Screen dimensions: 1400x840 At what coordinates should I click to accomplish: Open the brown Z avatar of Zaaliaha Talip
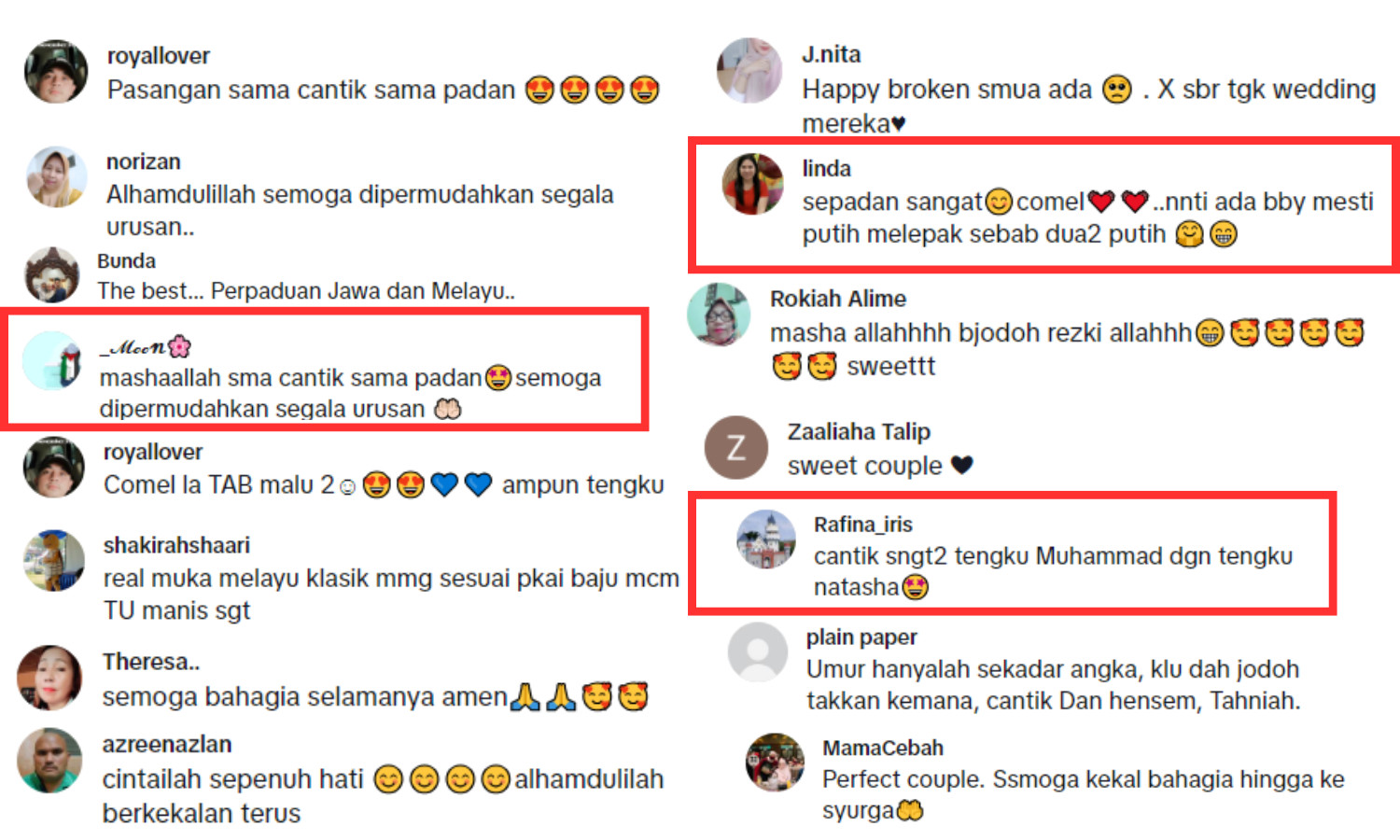pos(735,447)
